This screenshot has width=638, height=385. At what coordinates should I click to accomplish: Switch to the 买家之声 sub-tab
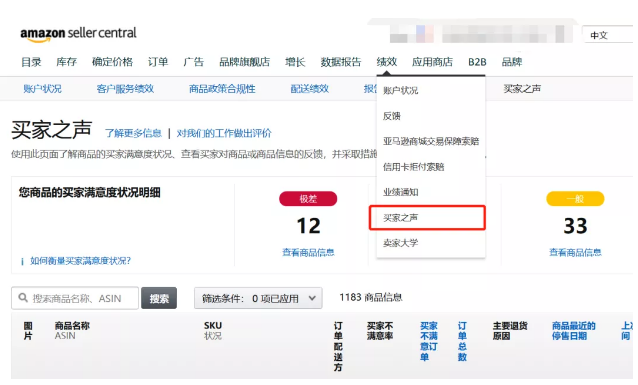coord(522,89)
